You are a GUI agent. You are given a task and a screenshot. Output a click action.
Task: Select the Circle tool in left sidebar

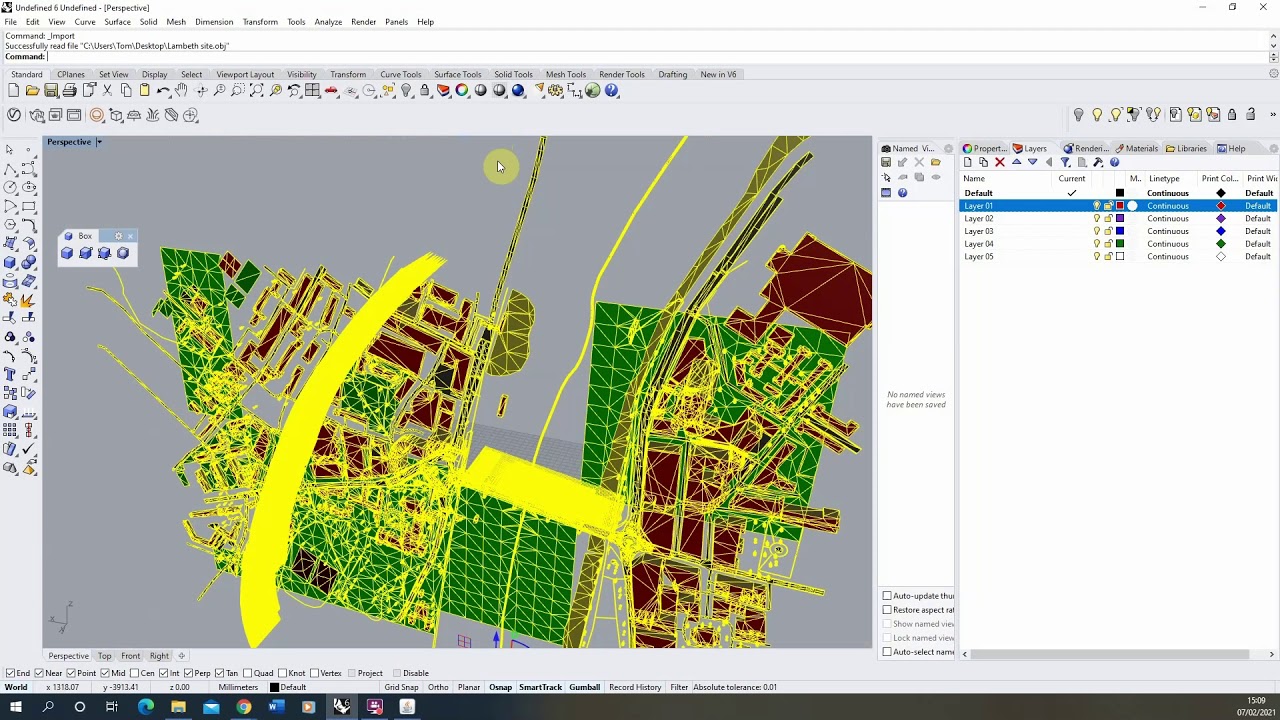(x=10, y=187)
